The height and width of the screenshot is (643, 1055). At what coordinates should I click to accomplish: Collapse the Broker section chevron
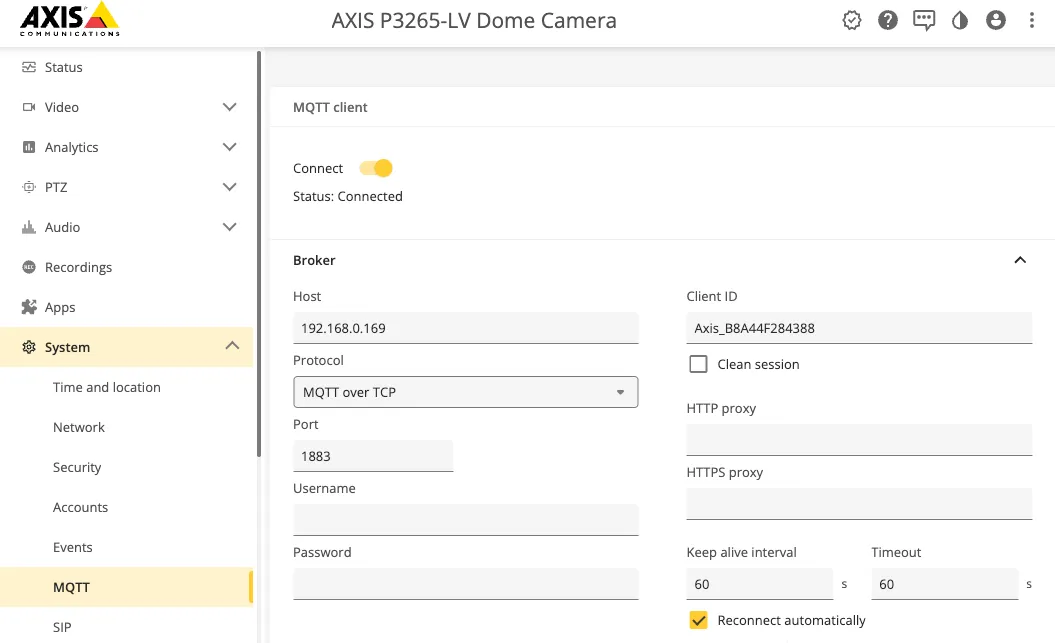pos(1020,260)
